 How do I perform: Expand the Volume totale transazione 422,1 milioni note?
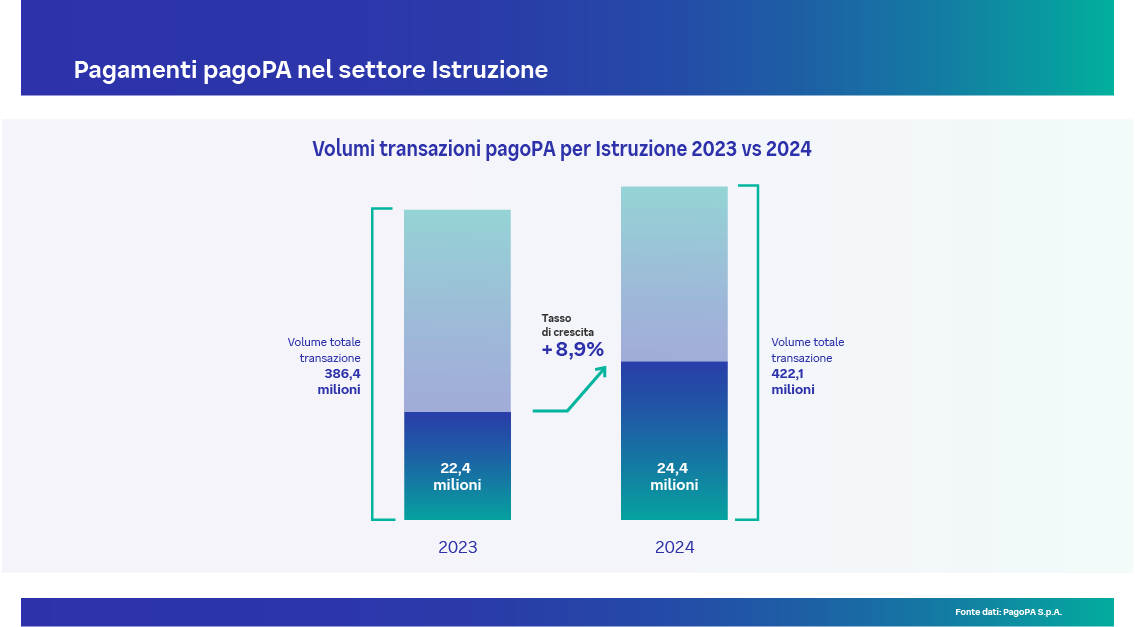[x=806, y=365]
